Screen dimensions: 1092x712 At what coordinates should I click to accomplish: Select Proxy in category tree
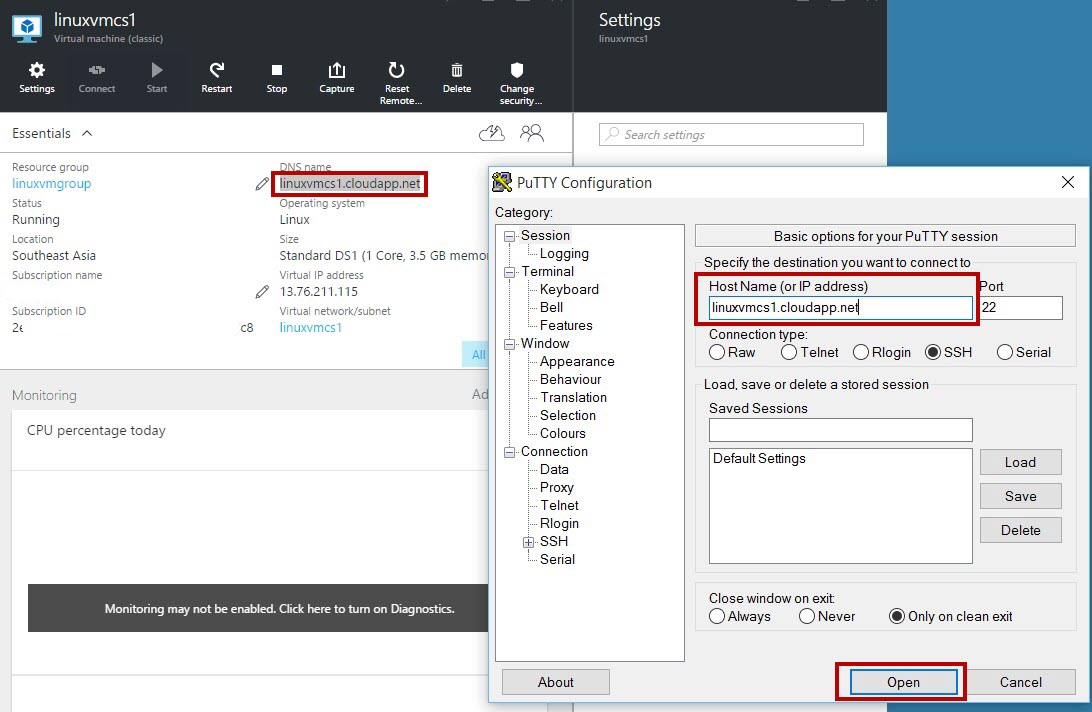point(556,488)
